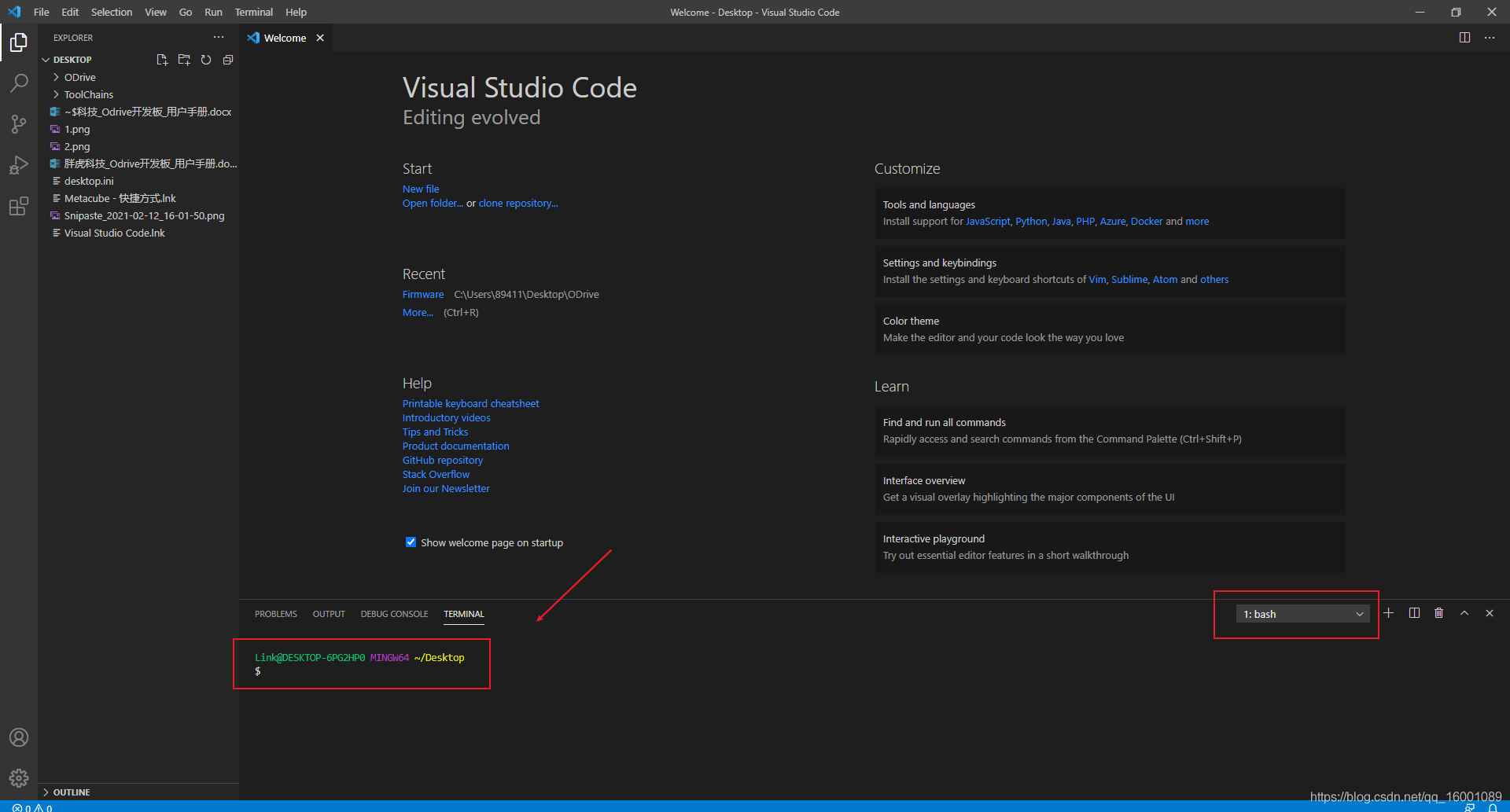Close the Welcome tab
Image resolution: width=1510 pixels, height=812 pixels.
320,38
